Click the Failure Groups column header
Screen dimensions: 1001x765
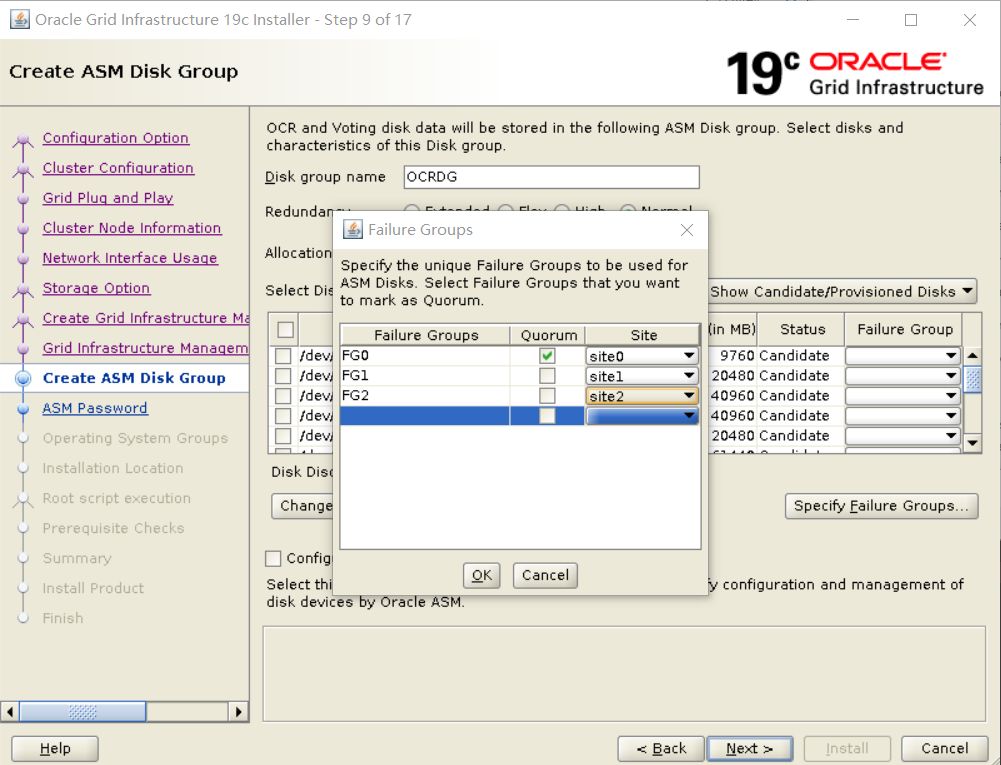tap(426, 335)
